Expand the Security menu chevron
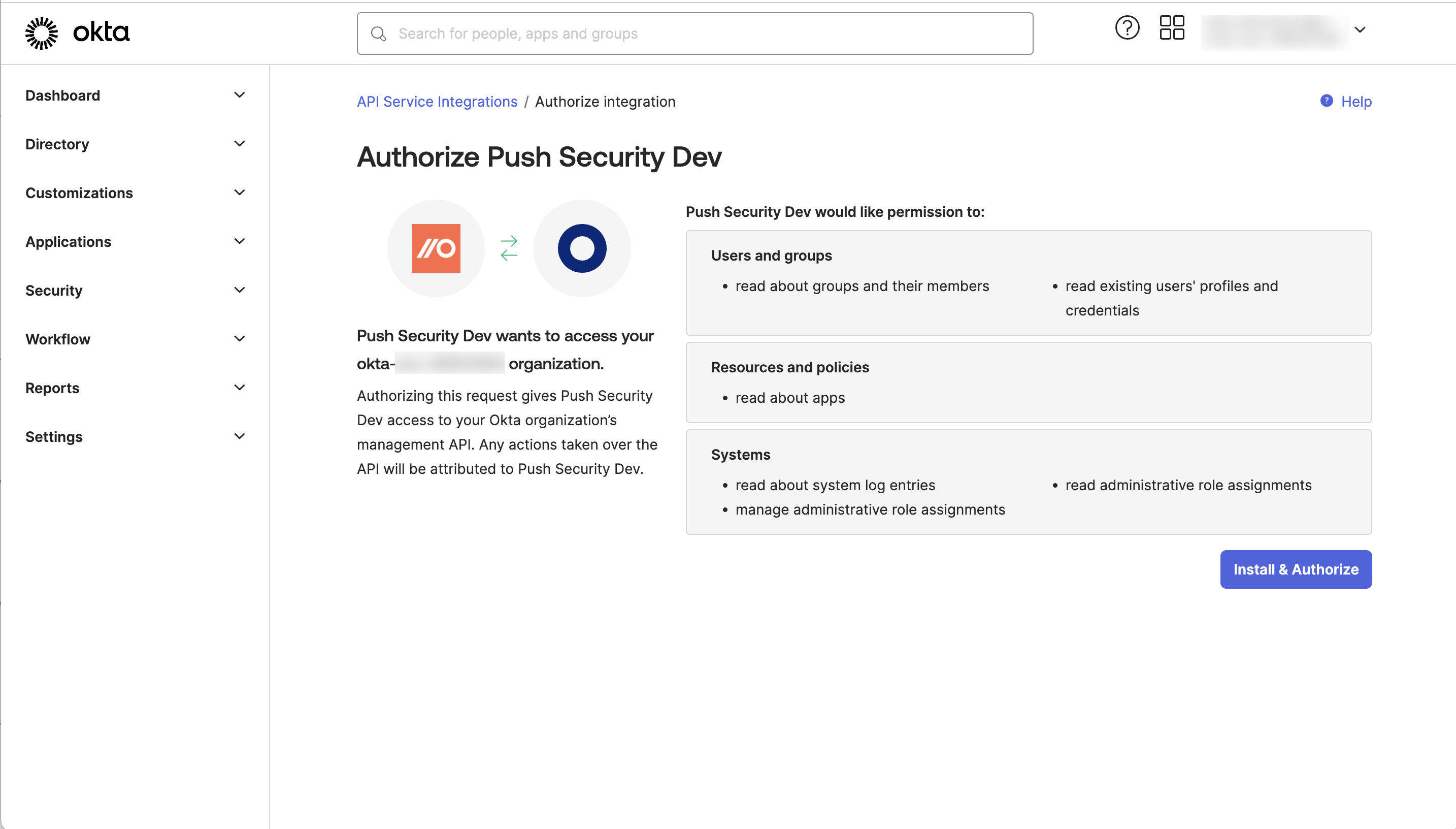Image resolution: width=1456 pixels, height=829 pixels. tap(240, 291)
